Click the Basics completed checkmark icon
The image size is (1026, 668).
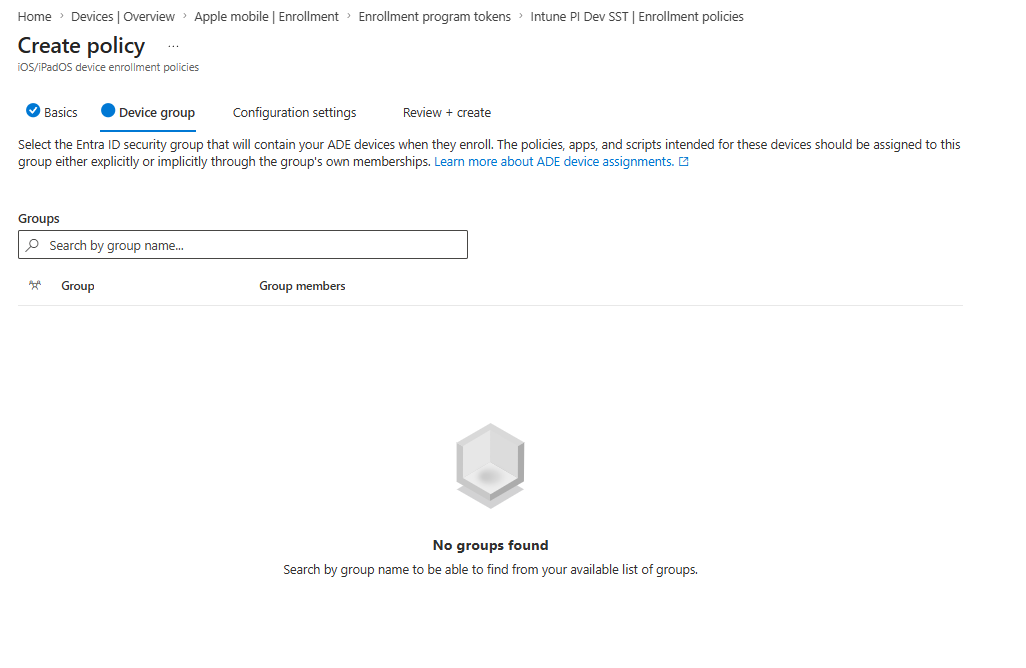[x=33, y=111]
